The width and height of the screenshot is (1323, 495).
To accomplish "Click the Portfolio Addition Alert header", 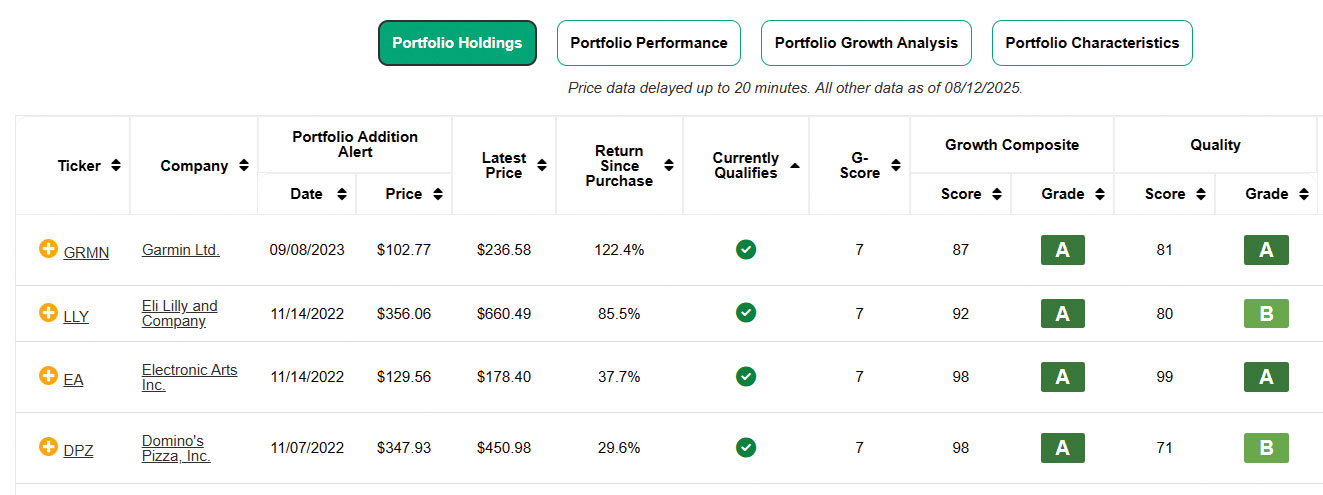I will (355, 144).
